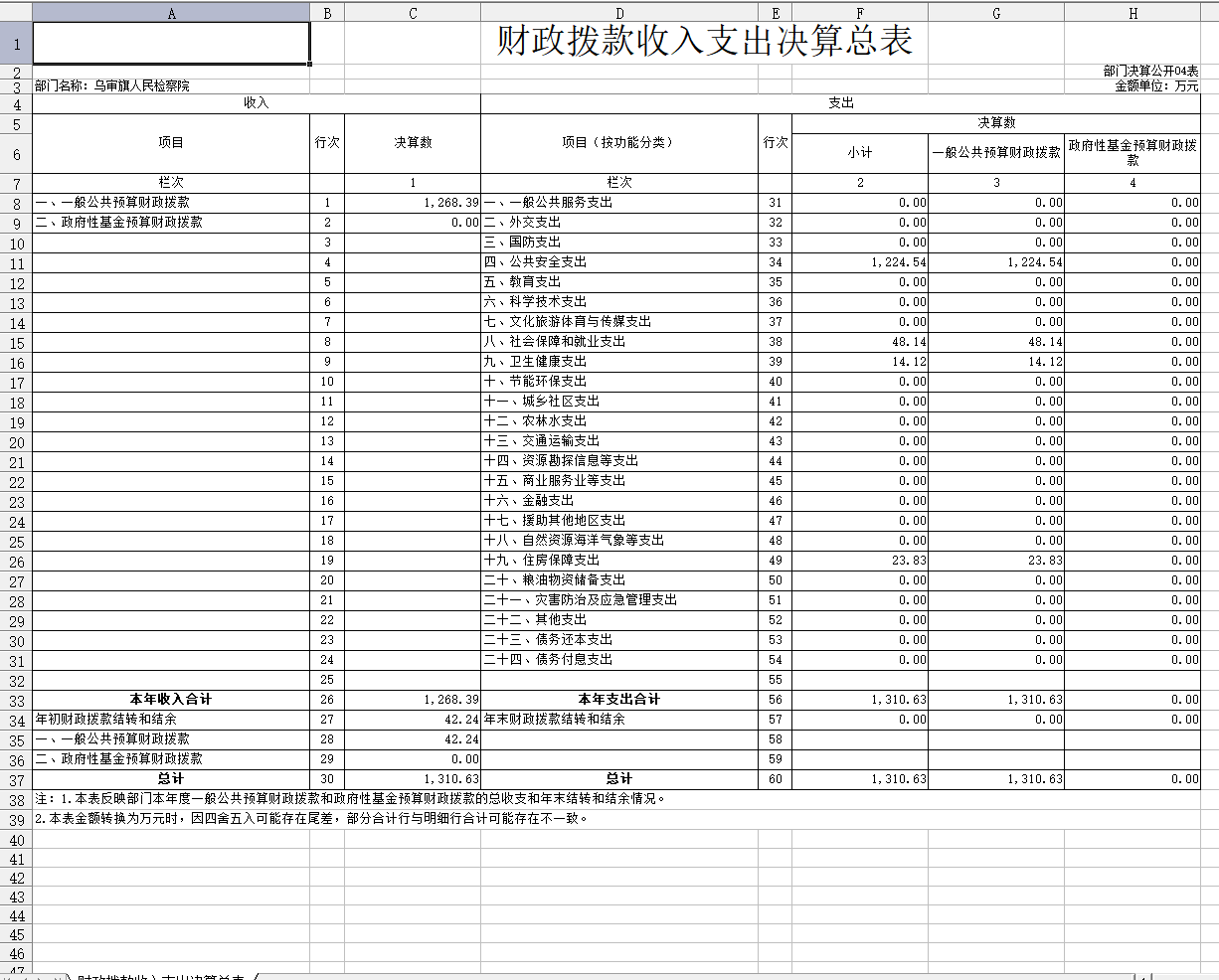Click the 二十三、债务还本支出 cell

click(x=619, y=640)
